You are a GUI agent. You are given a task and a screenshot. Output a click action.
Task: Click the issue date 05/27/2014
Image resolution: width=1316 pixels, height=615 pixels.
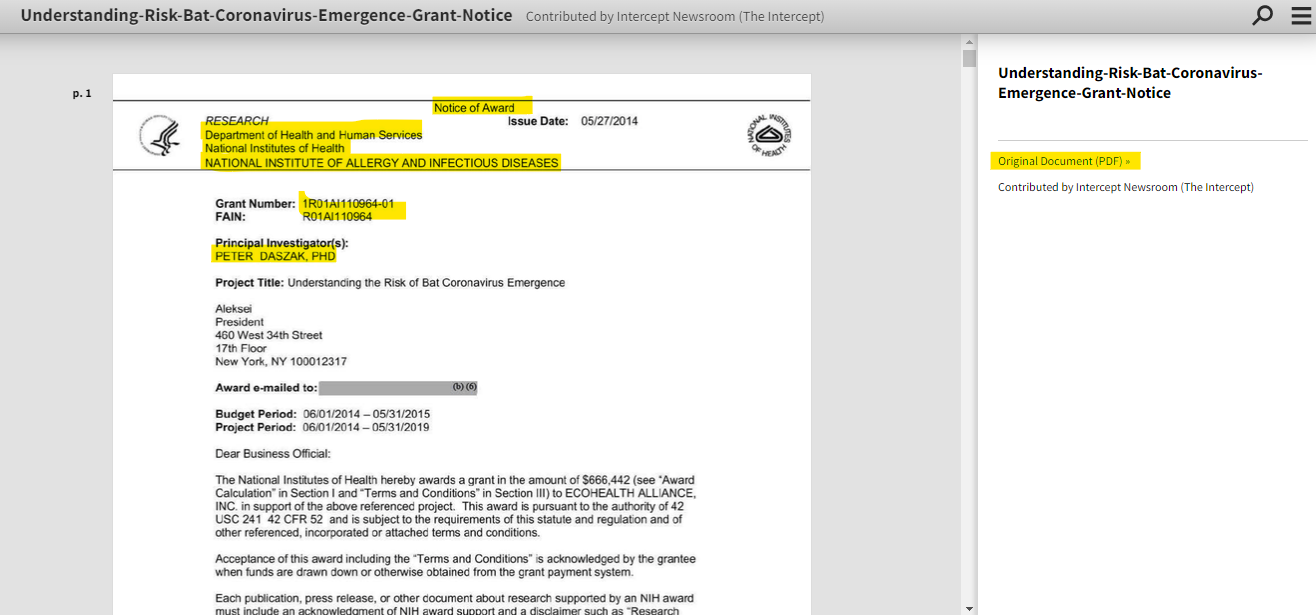tap(609, 121)
